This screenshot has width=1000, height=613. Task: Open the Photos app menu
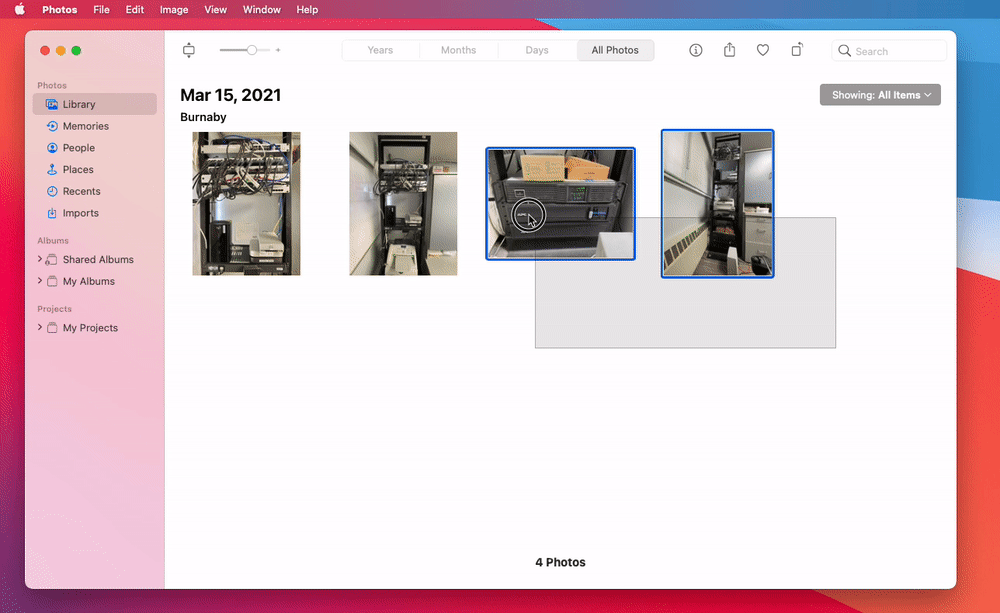[59, 10]
